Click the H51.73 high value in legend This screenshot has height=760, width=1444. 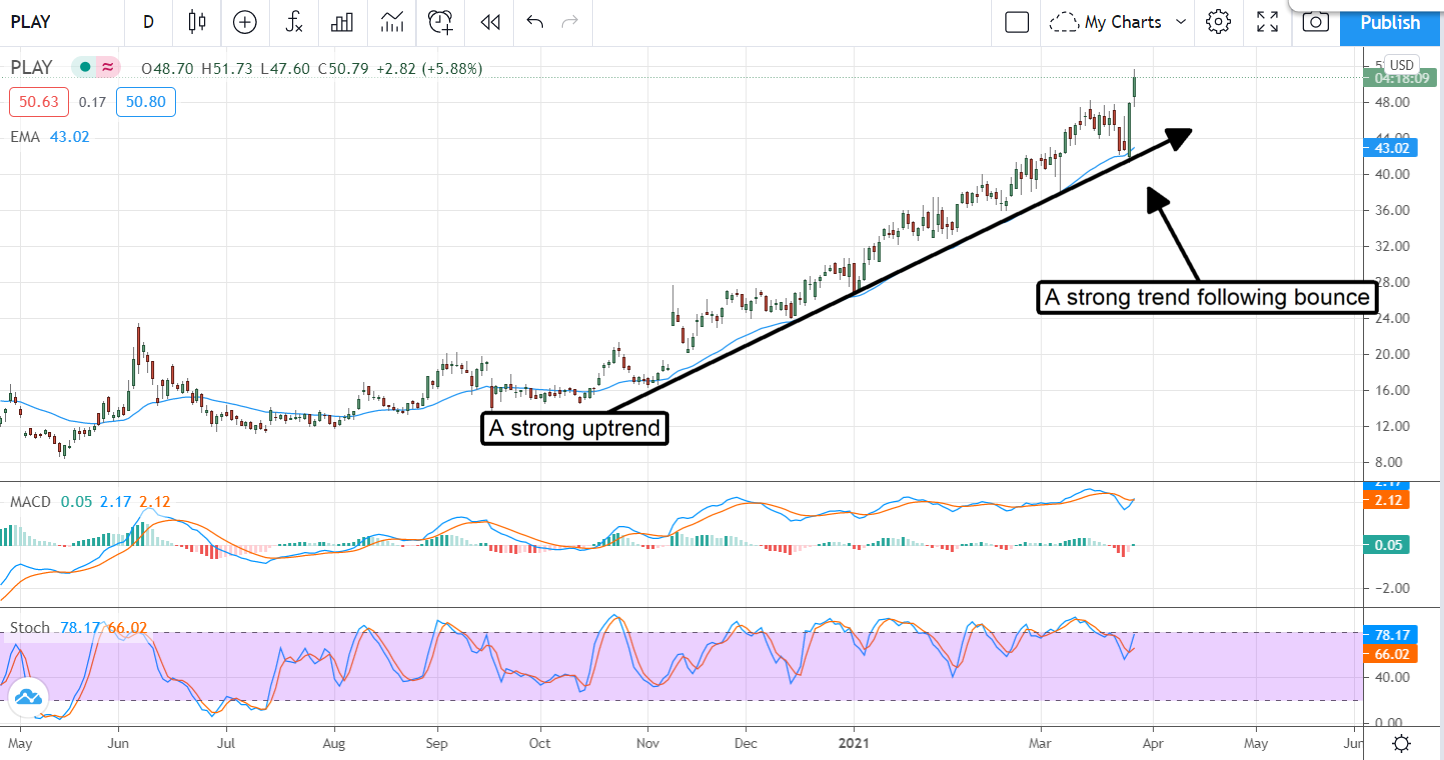pos(227,69)
